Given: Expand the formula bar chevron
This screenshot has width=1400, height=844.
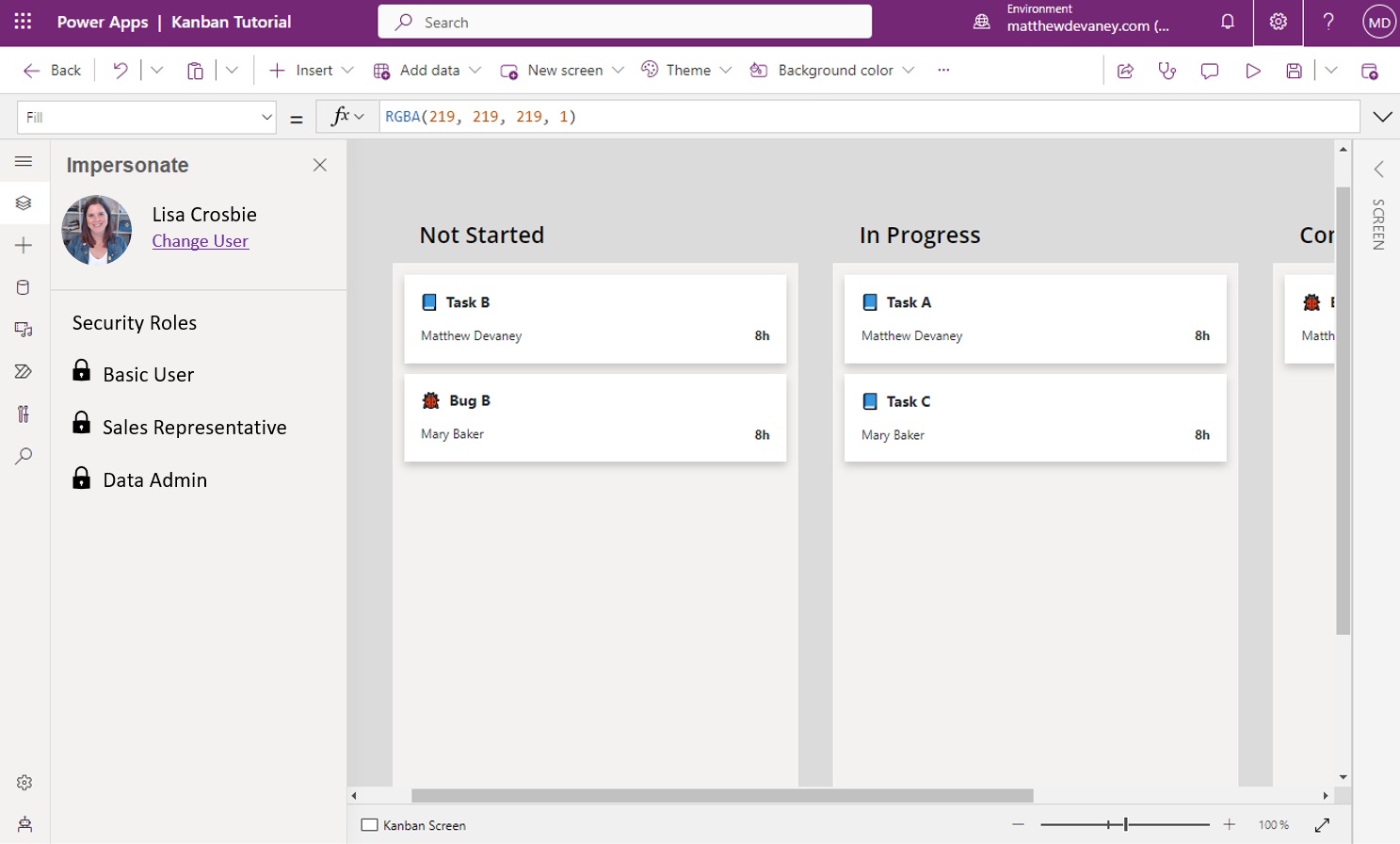Looking at the screenshot, I should (x=1382, y=116).
